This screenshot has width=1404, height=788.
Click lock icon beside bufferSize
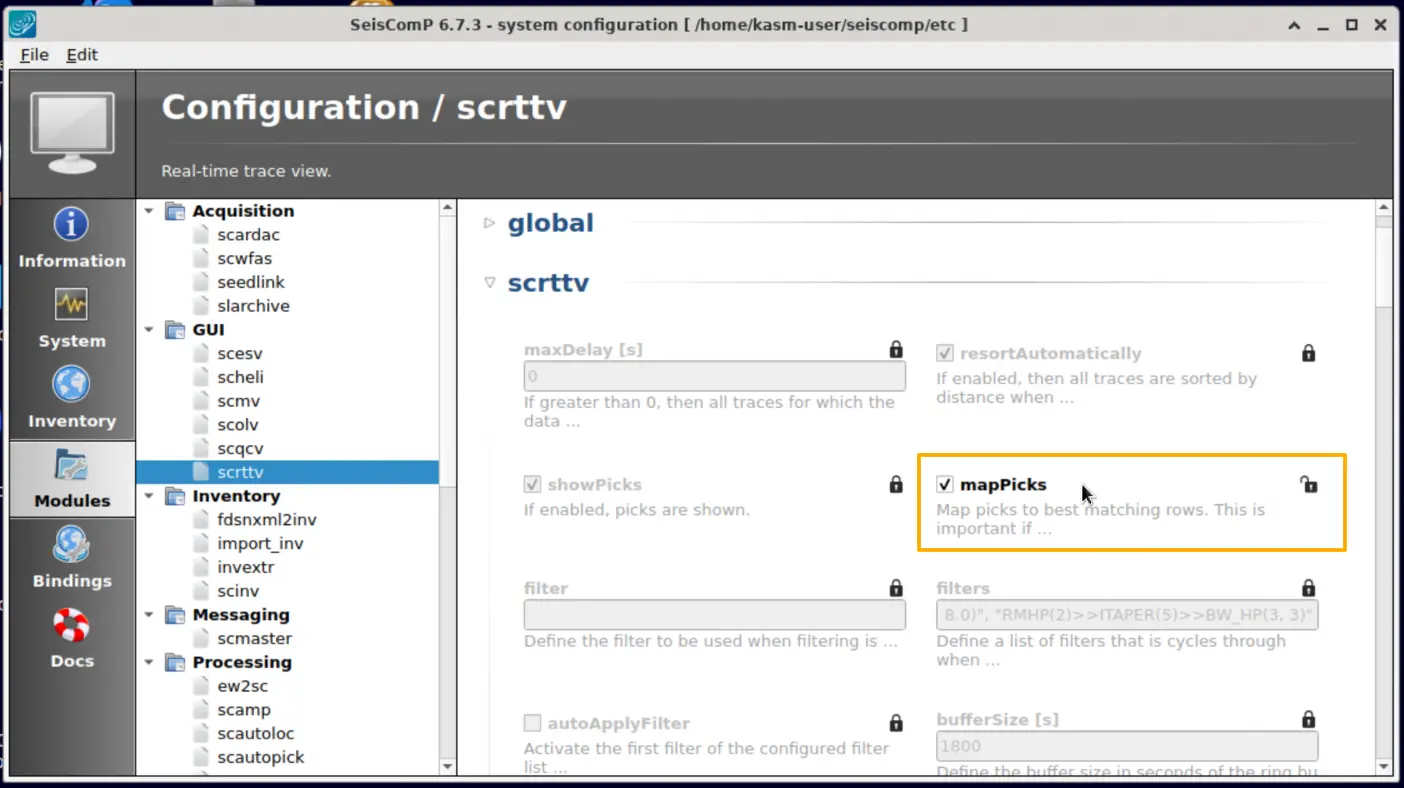(x=1308, y=719)
